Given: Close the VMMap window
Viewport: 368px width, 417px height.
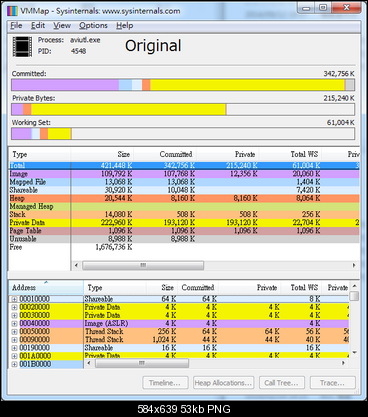Looking at the screenshot, I should (346, 8).
